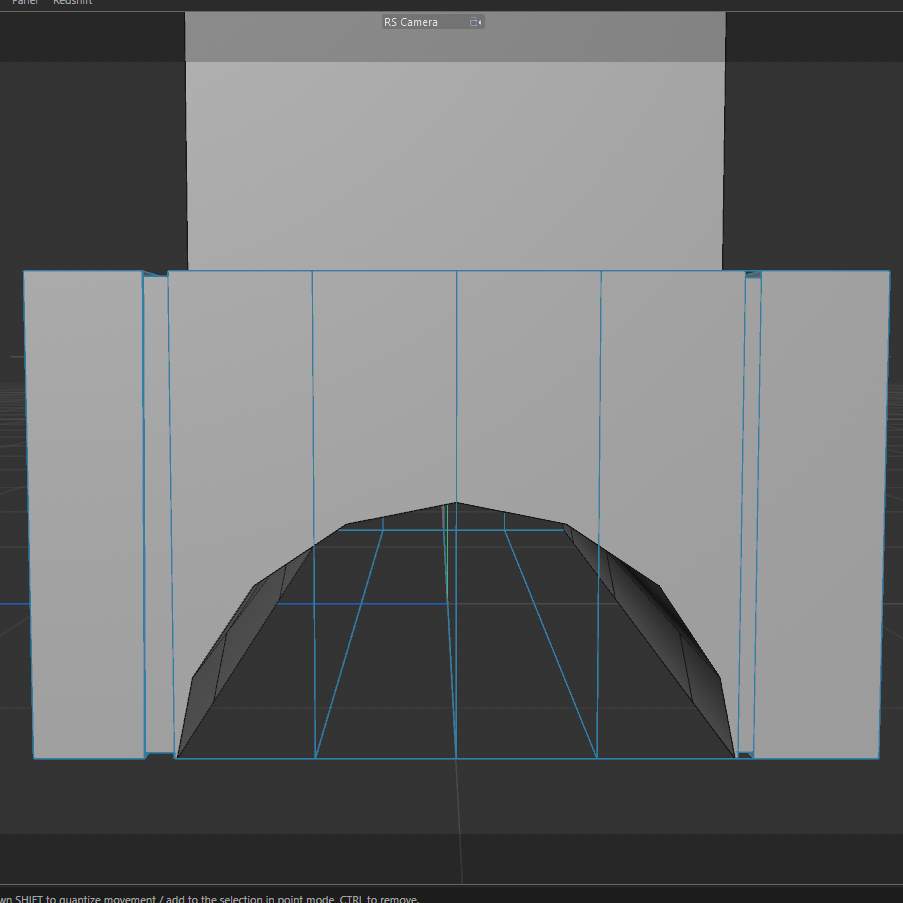903x903 pixels.
Task: Click the apex point of the arch
Action: click(457, 502)
